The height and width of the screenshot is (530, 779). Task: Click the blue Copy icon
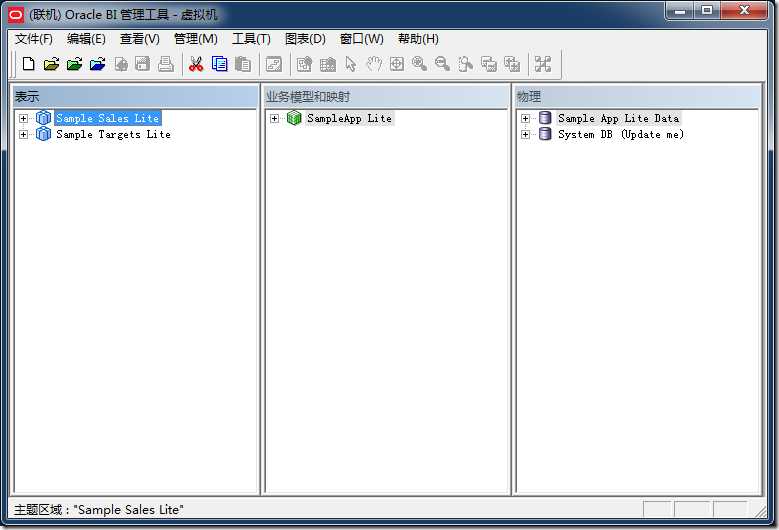click(220, 64)
